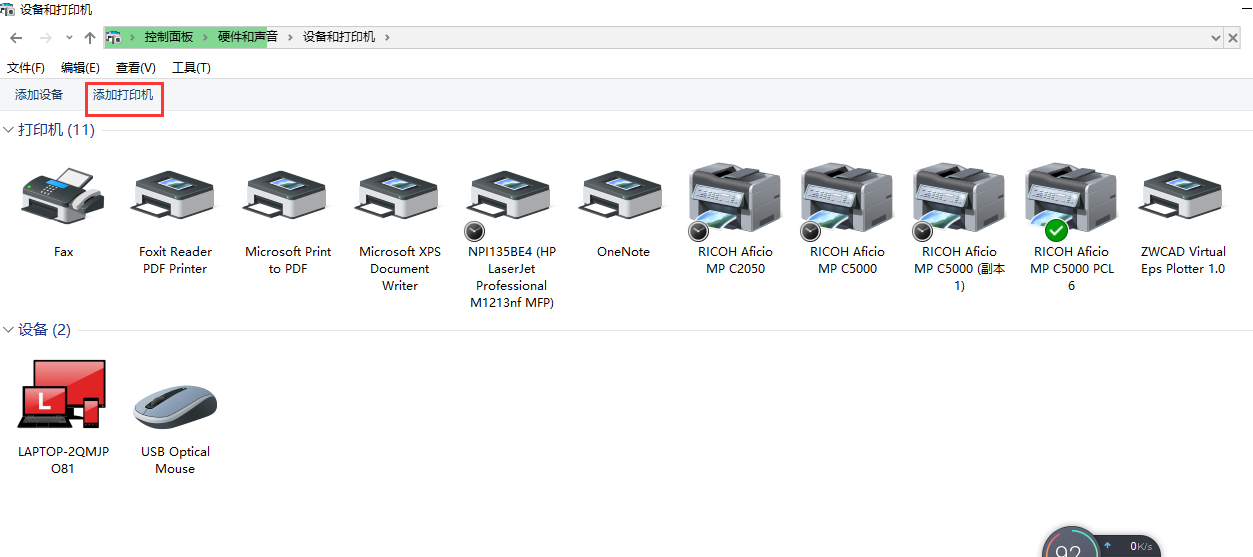Click the 添加打印机 button
The width and height of the screenshot is (1253, 557).
coord(123,95)
